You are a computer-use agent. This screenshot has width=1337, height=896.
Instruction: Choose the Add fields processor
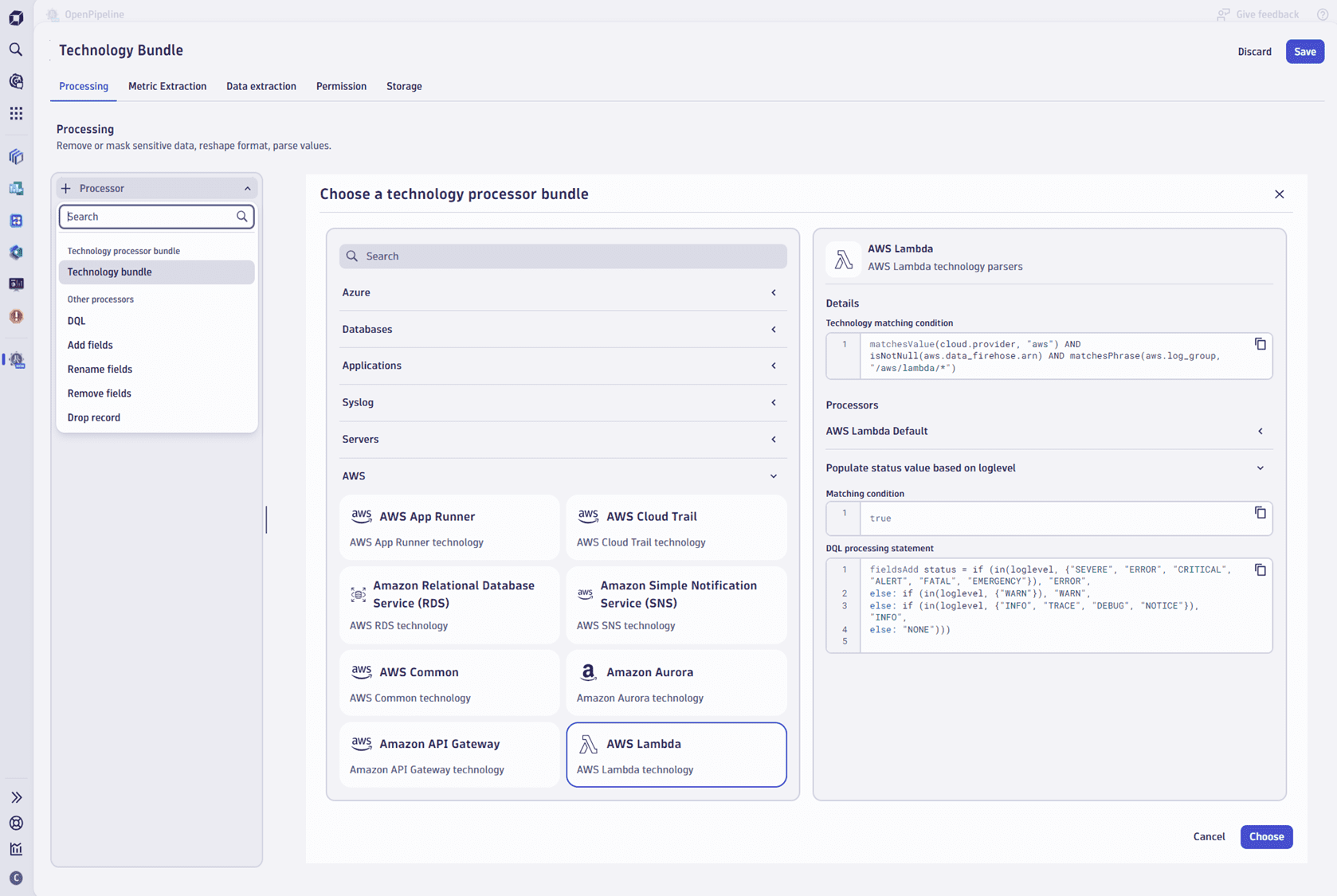[x=156, y=345]
